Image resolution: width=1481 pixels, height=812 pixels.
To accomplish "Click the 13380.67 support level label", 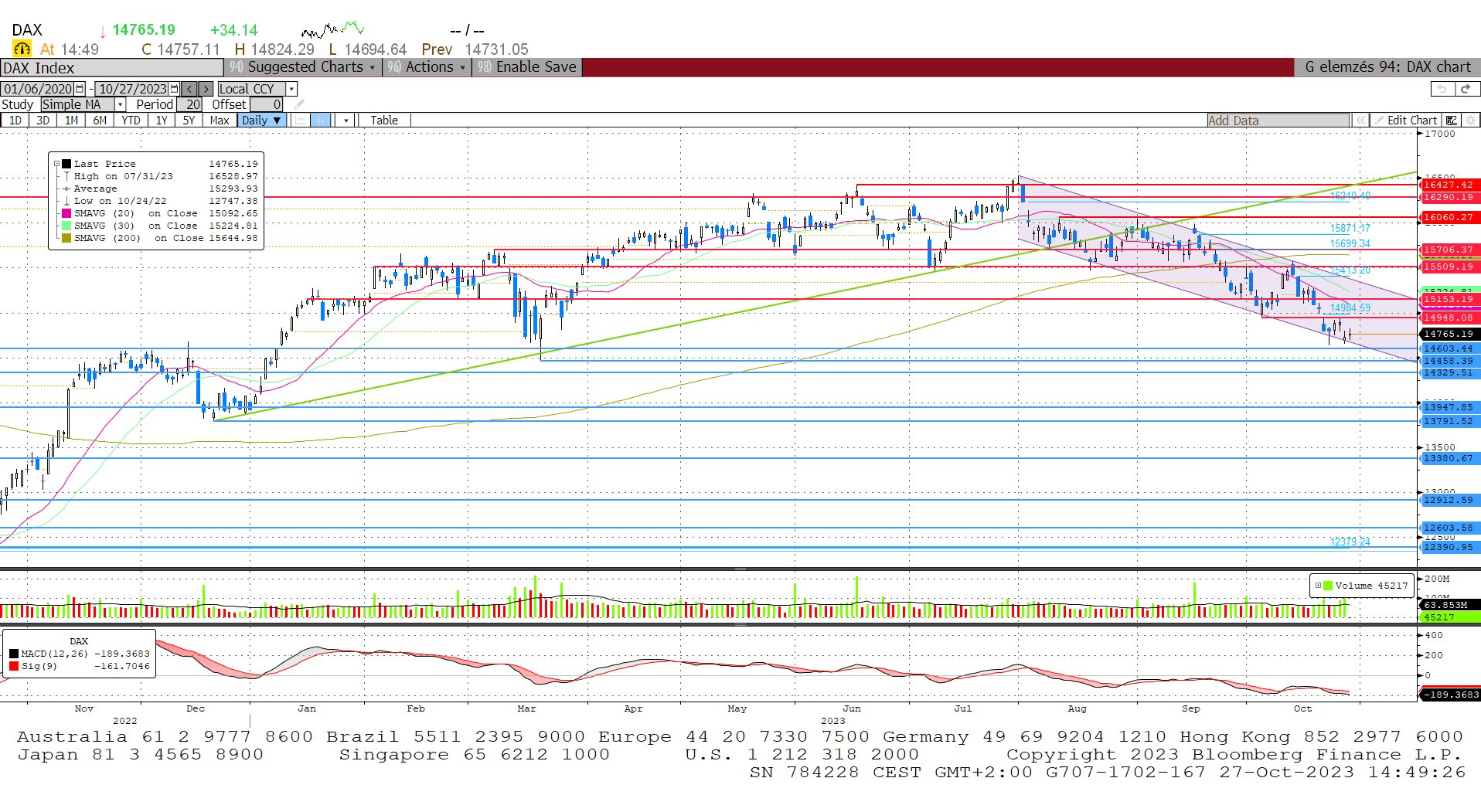I will point(1449,458).
